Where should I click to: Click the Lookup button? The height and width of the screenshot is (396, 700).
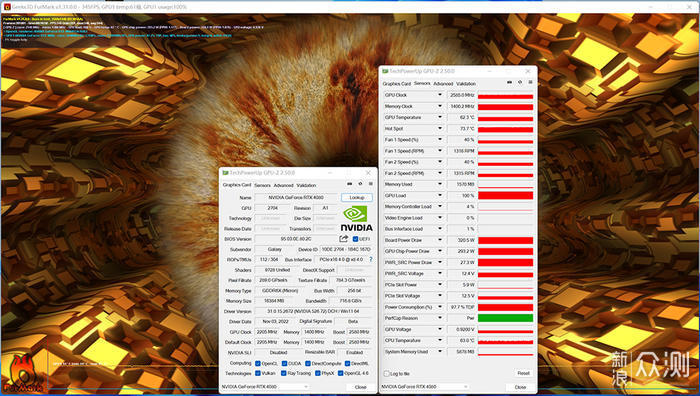(x=357, y=197)
